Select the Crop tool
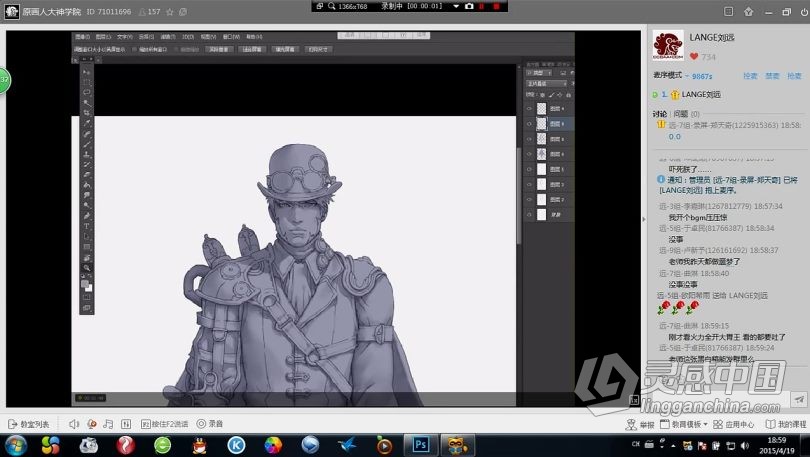 [x=86, y=113]
